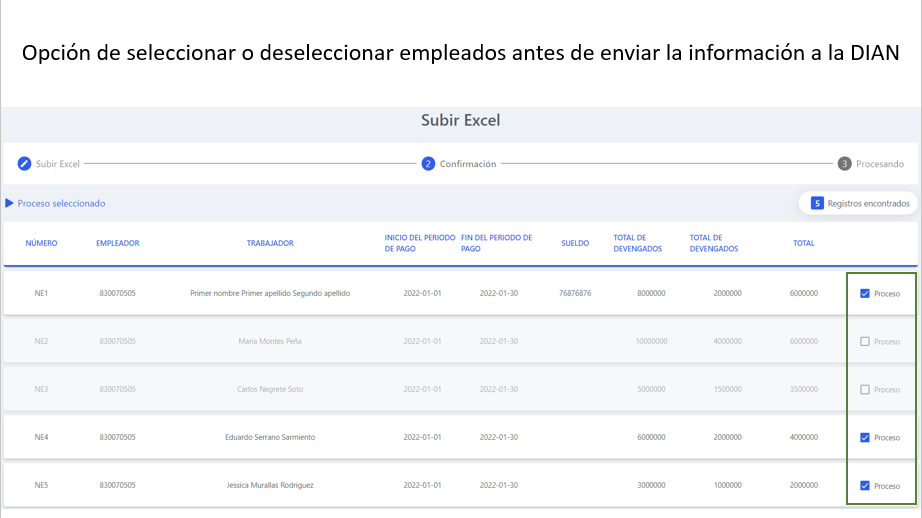Viewport: 922px width, 518px height.
Task: Click salary value 76876876
Action: click(575, 293)
